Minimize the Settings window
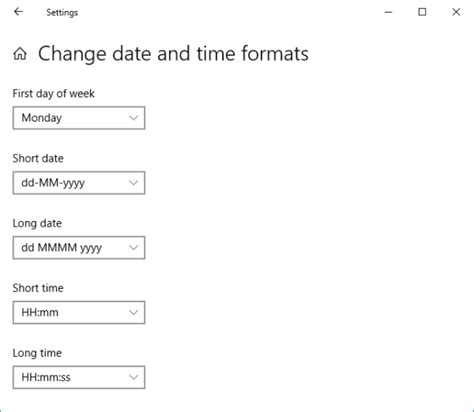The width and height of the screenshot is (474, 412). (x=388, y=12)
